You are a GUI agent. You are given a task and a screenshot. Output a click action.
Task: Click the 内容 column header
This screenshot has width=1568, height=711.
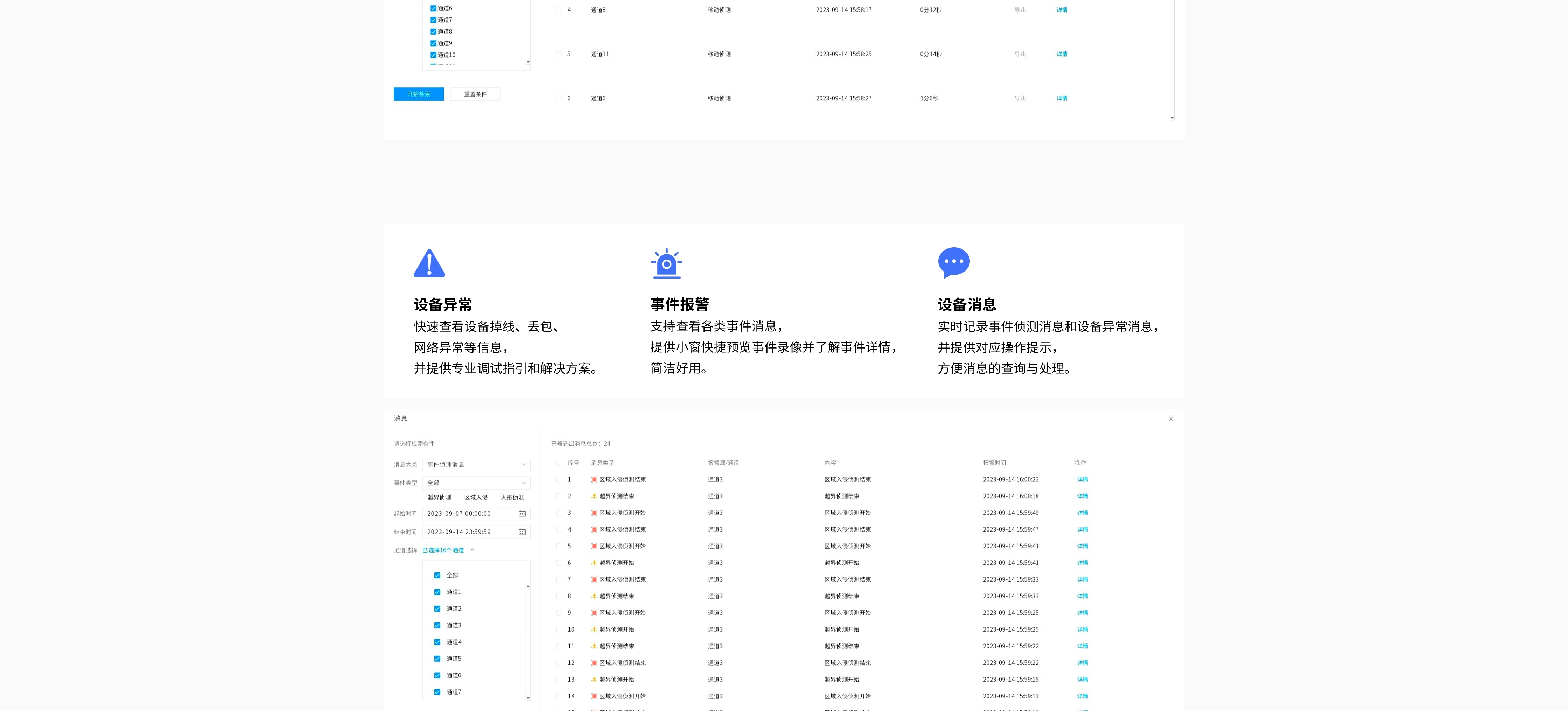point(830,463)
